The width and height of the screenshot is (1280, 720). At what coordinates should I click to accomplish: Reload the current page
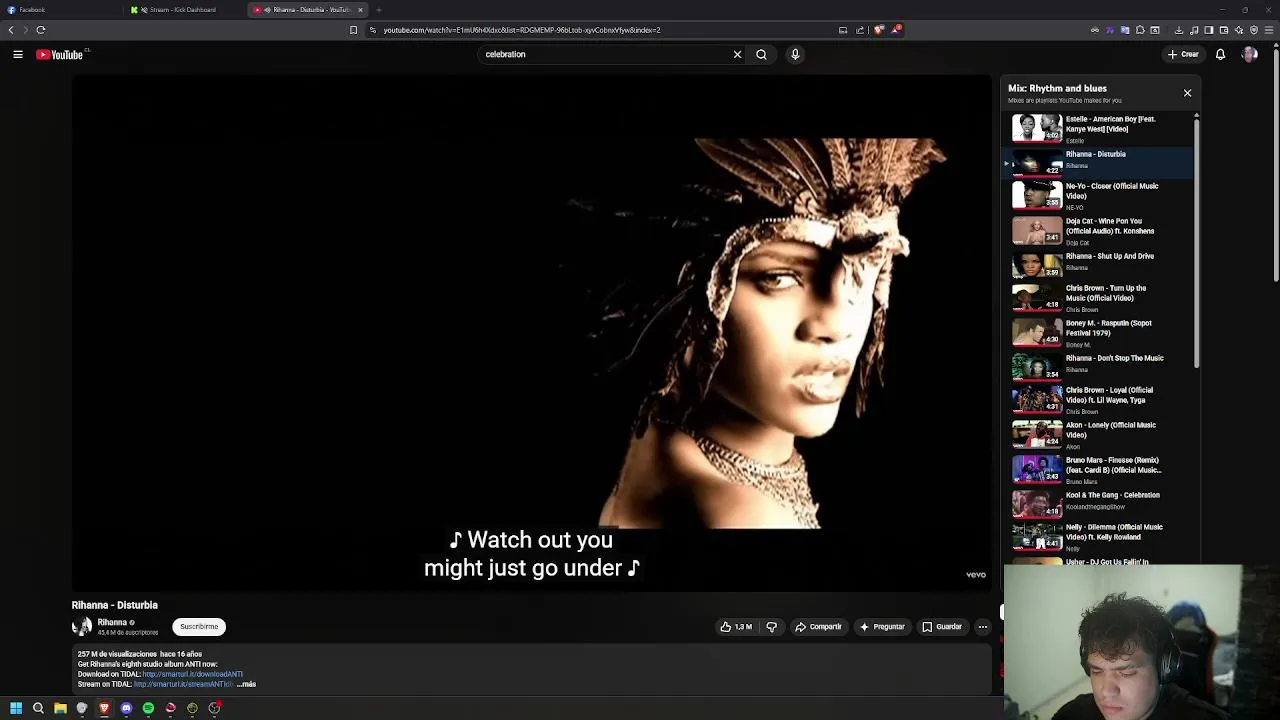coord(41,30)
